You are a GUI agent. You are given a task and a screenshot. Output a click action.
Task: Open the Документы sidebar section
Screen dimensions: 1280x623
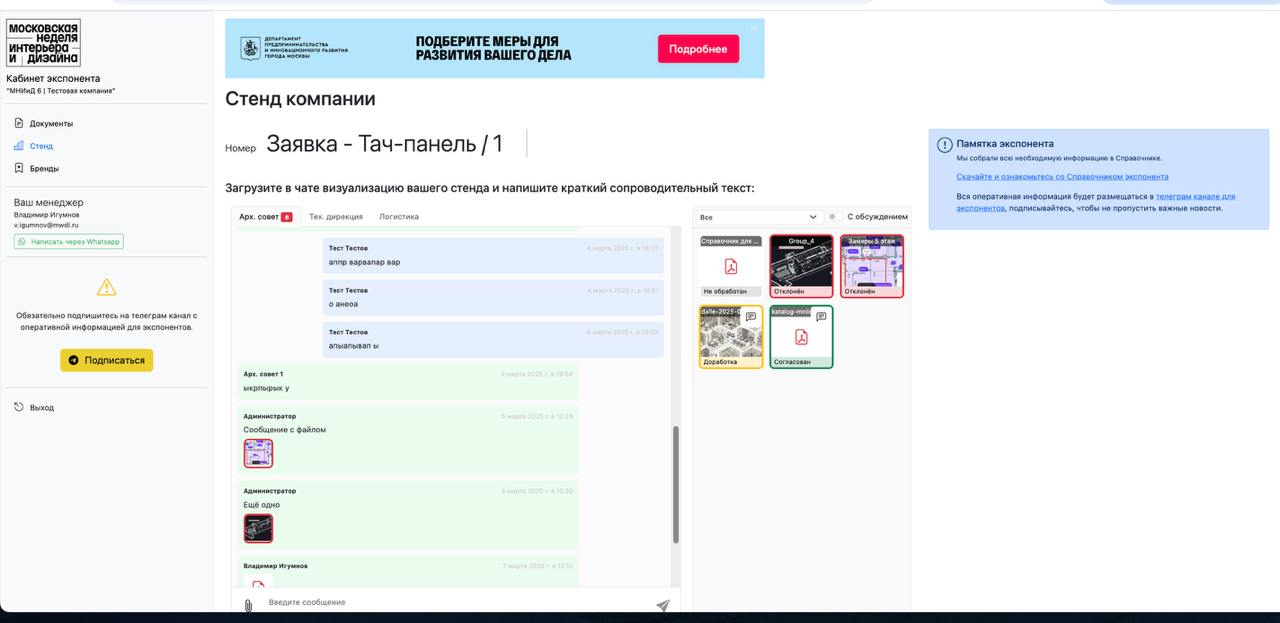pos(50,124)
